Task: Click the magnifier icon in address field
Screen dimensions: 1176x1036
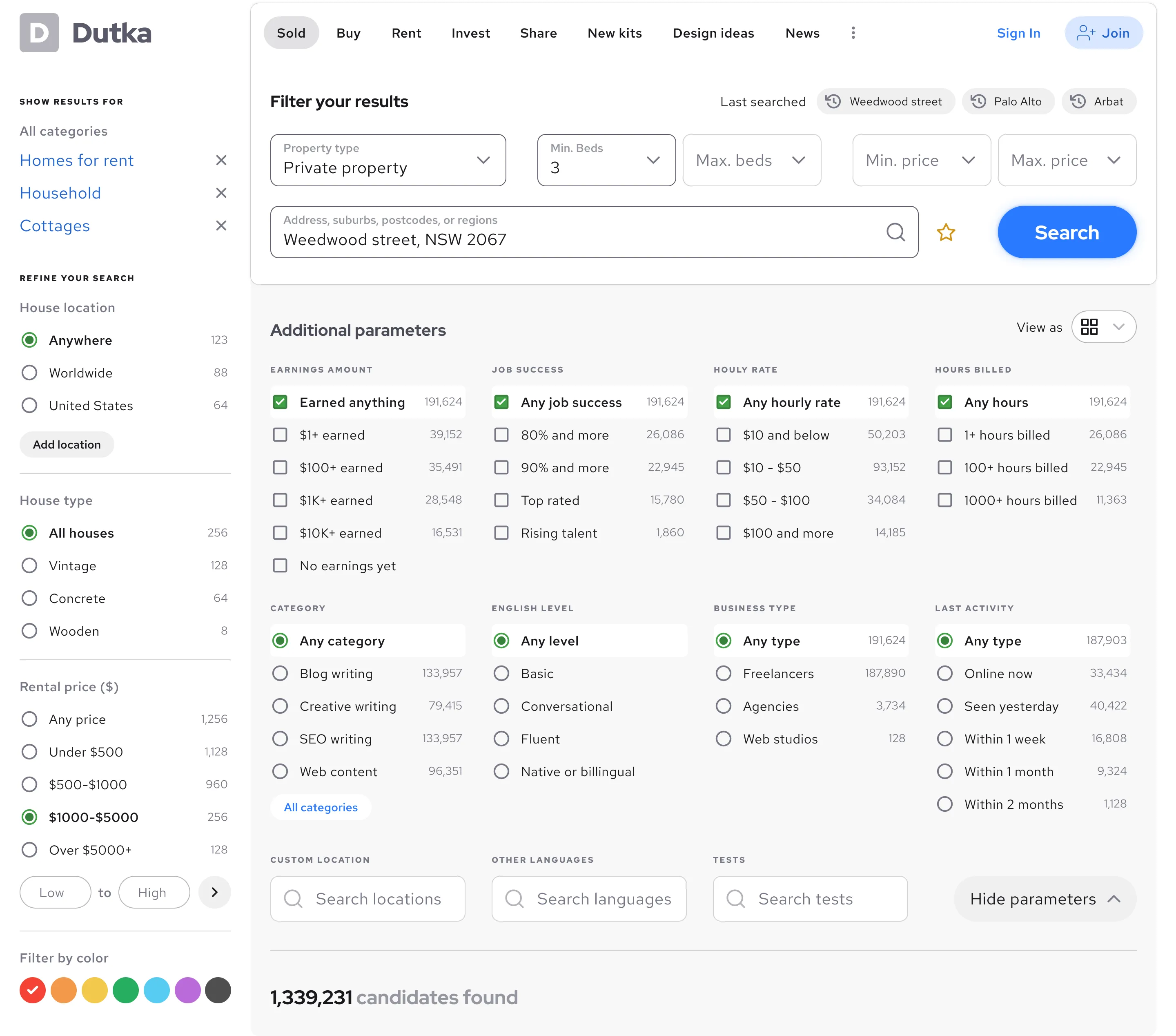Action: pos(895,232)
